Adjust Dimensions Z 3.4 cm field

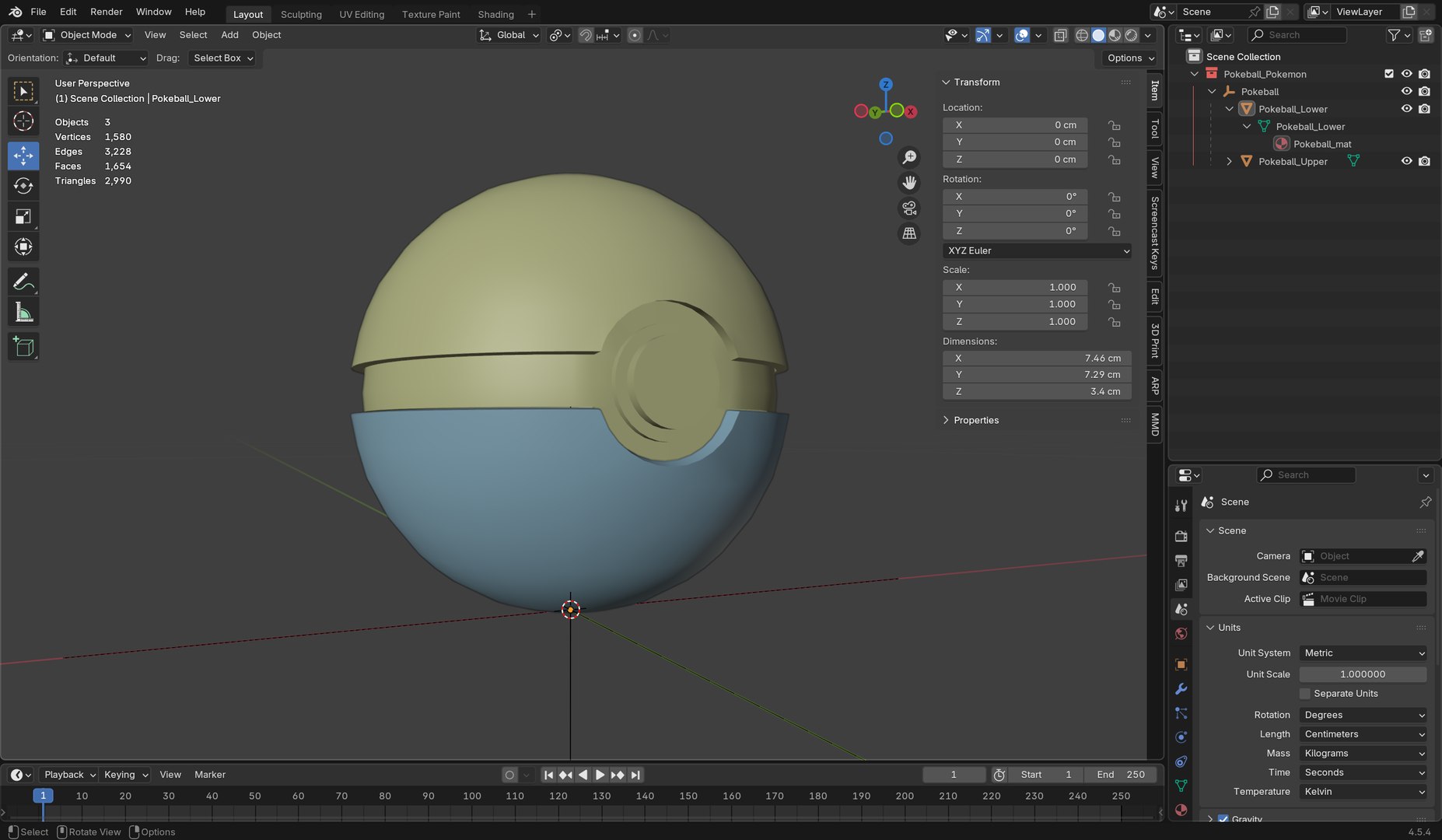(x=1037, y=391)
